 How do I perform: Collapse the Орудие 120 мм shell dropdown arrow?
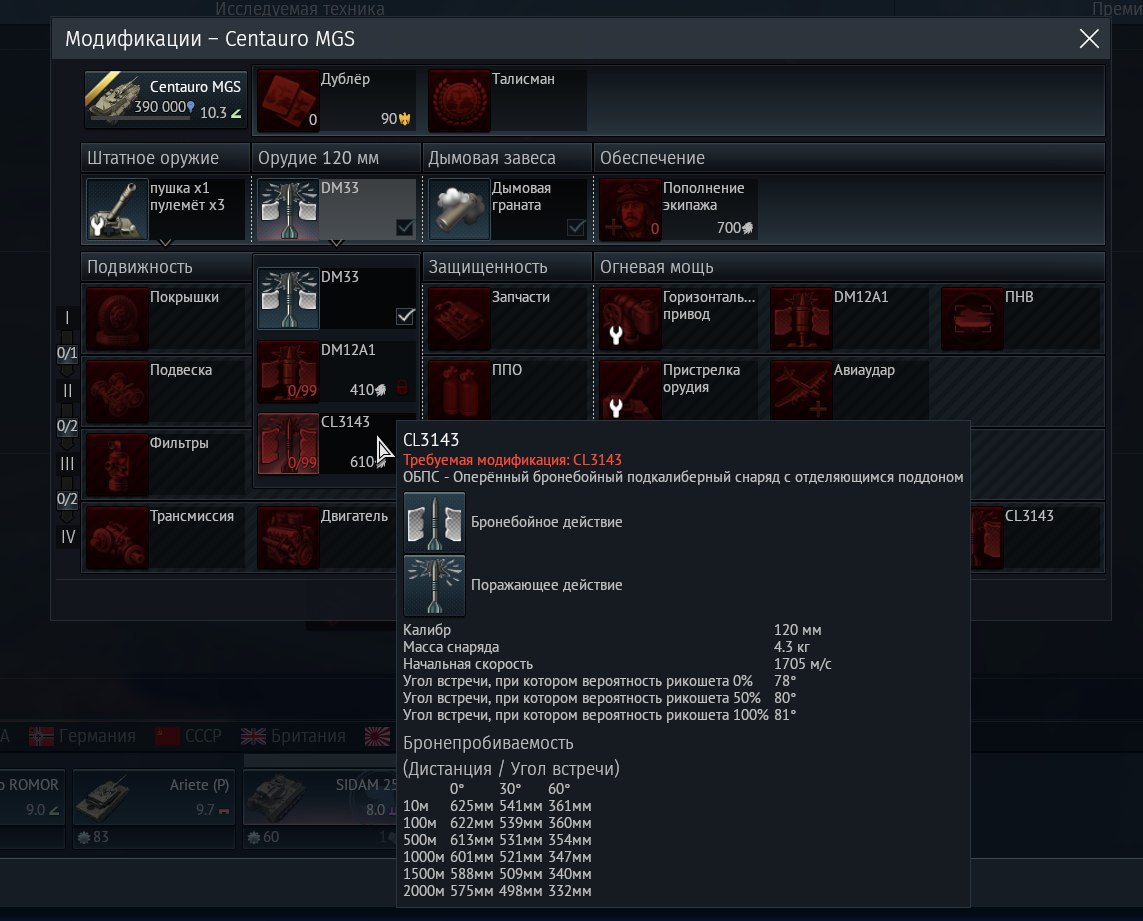pyautogui.click(x=336, y=242)
